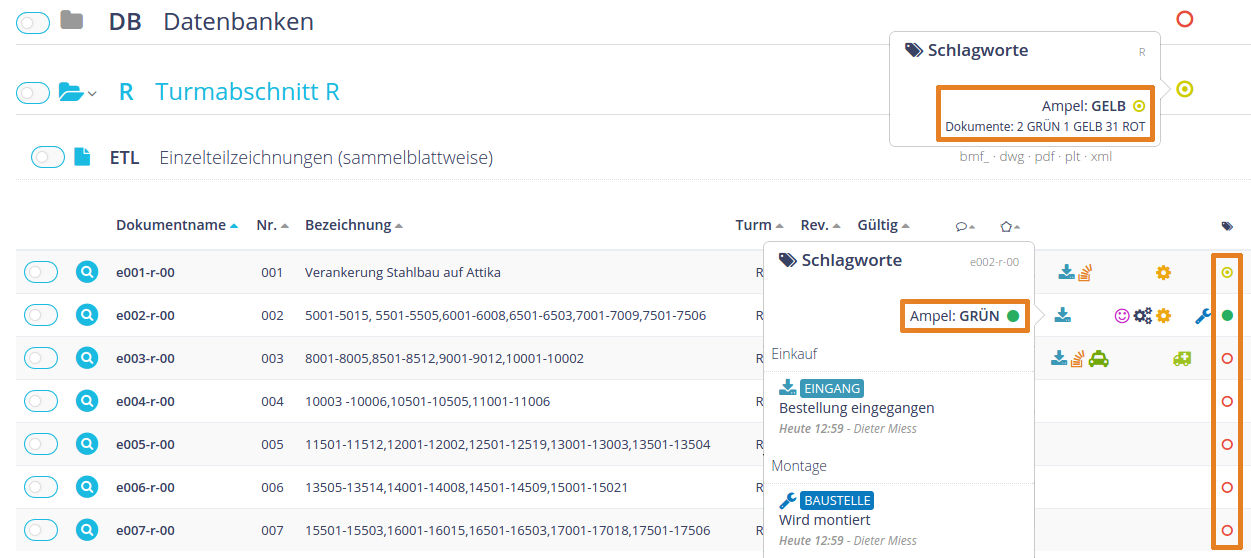Enable the toggle for Turmabschnitt R

pyautogui.click(x=33, y=93)
